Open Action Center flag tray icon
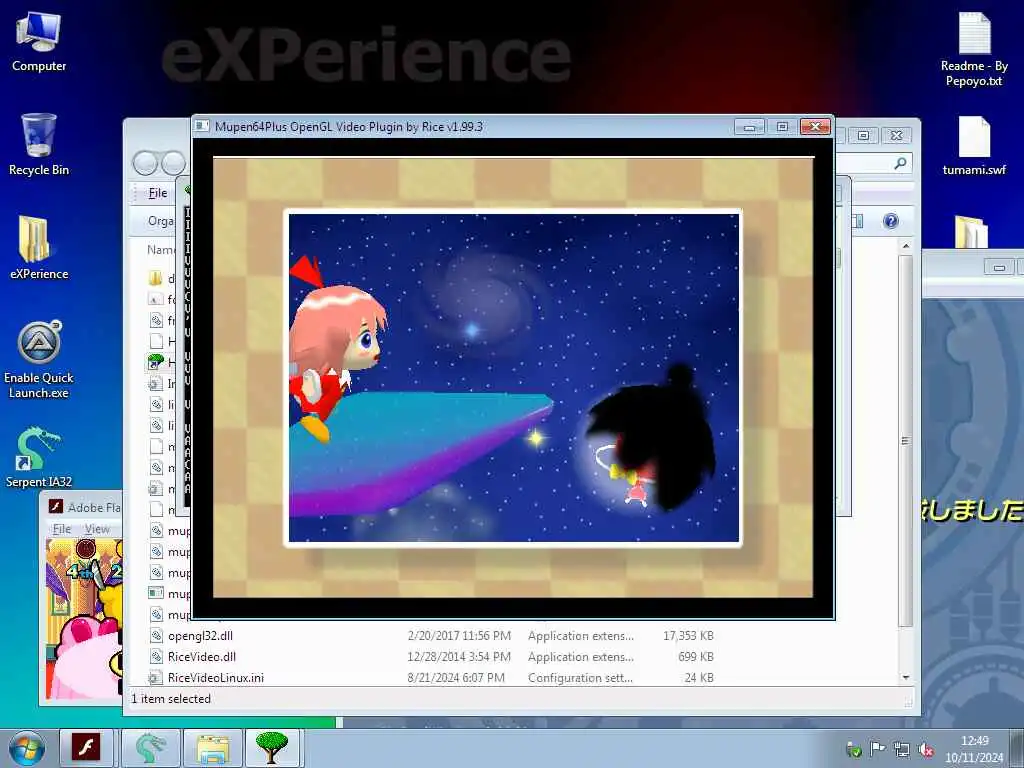This screenshot has width=1024, height=768. coord(877,749)
